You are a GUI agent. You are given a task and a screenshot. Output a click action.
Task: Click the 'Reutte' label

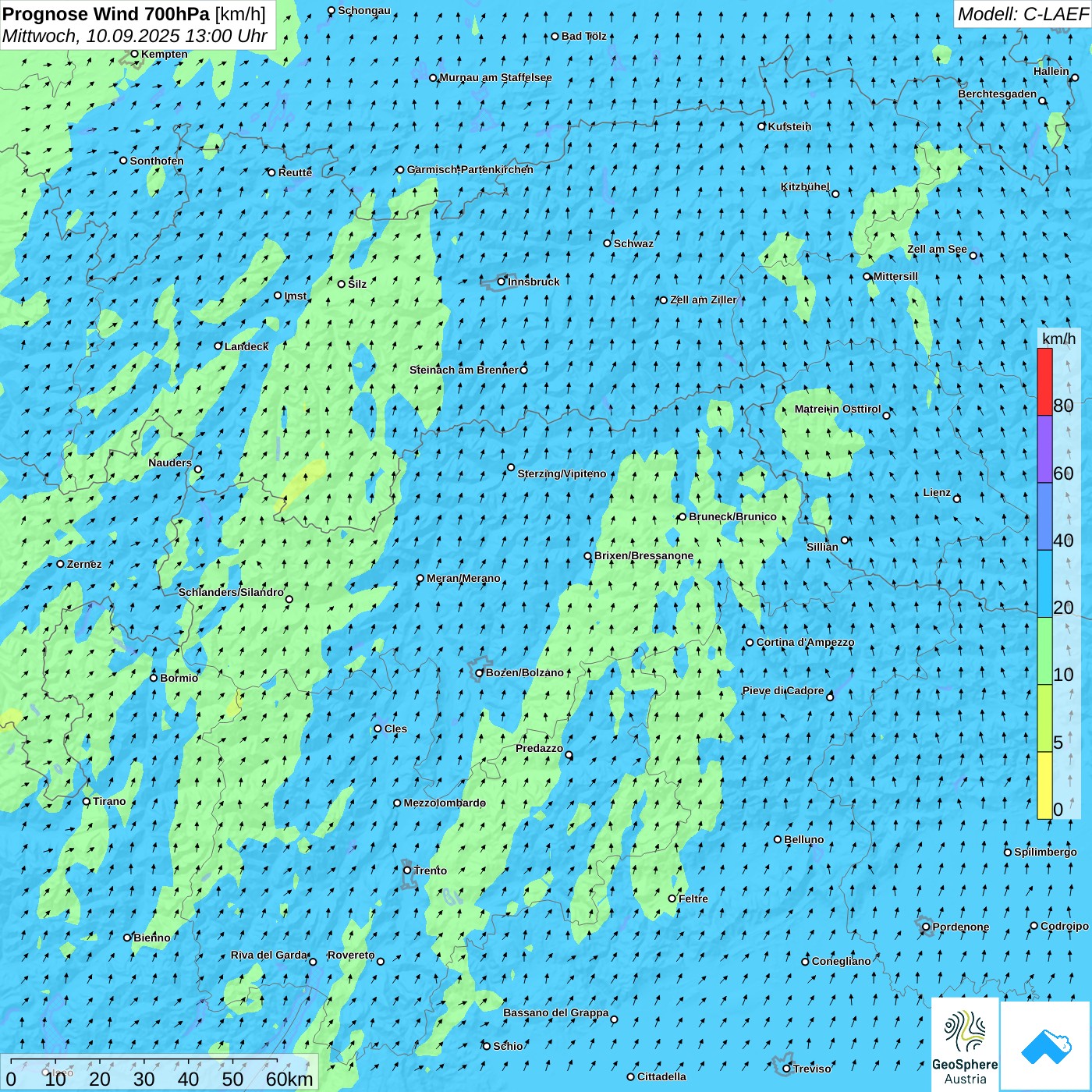(x=296, y=172)
